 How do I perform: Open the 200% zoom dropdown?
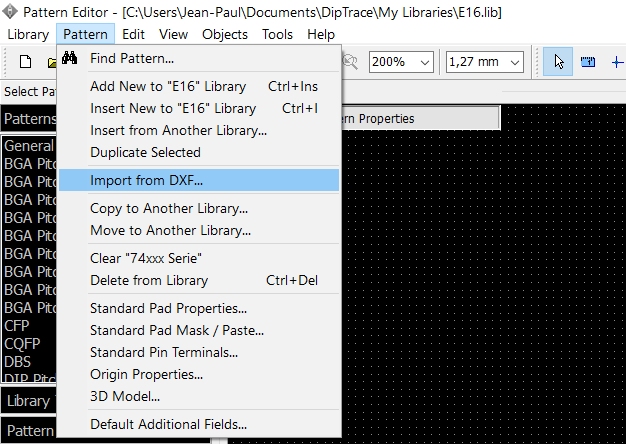(x=425, y=62)
